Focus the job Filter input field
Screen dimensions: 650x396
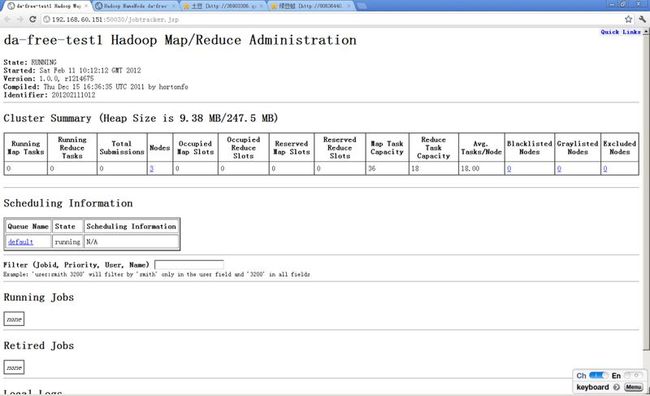(x=189, y=265)
